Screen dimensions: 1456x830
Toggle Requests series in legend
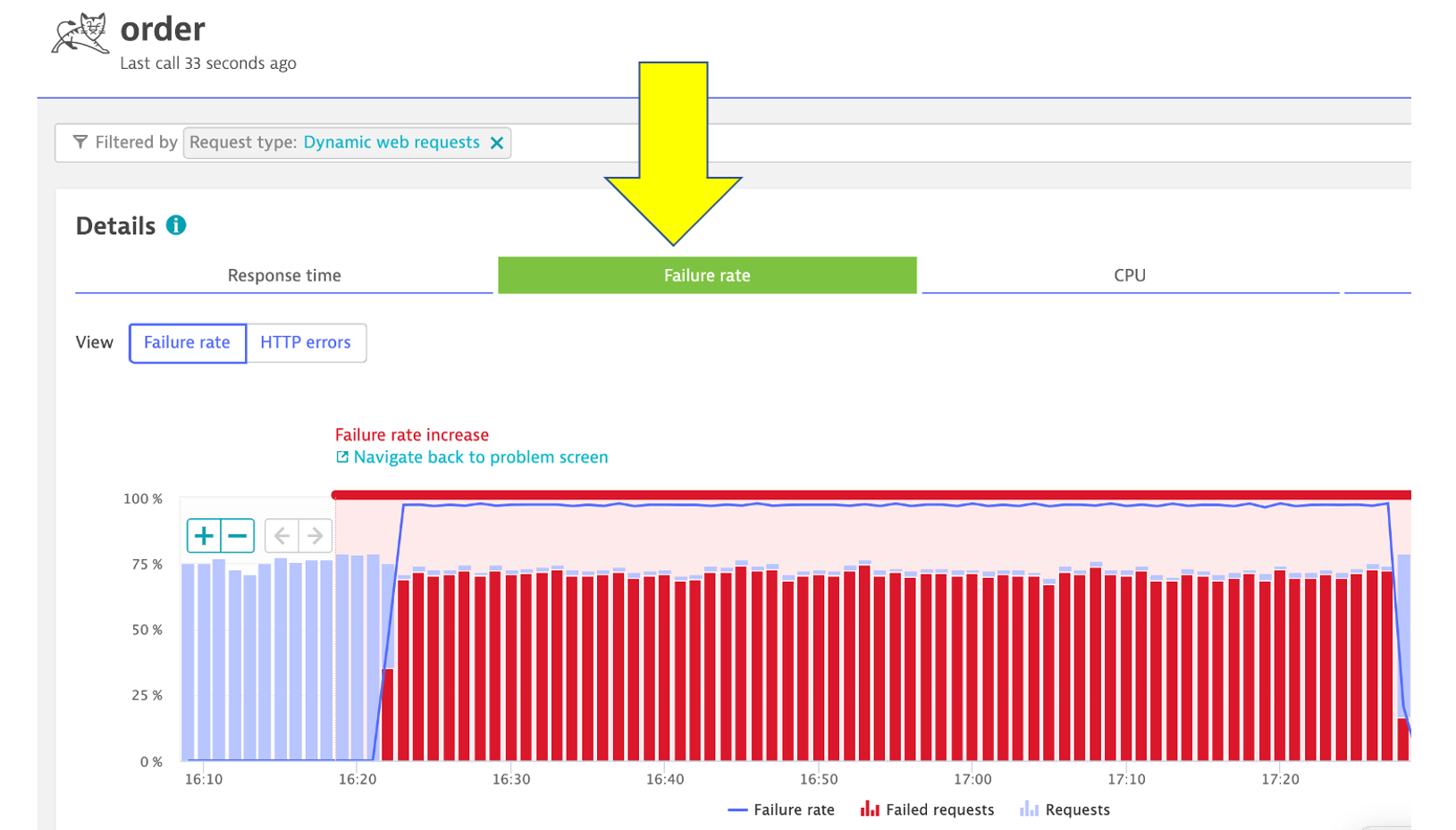pos(1065,810)
